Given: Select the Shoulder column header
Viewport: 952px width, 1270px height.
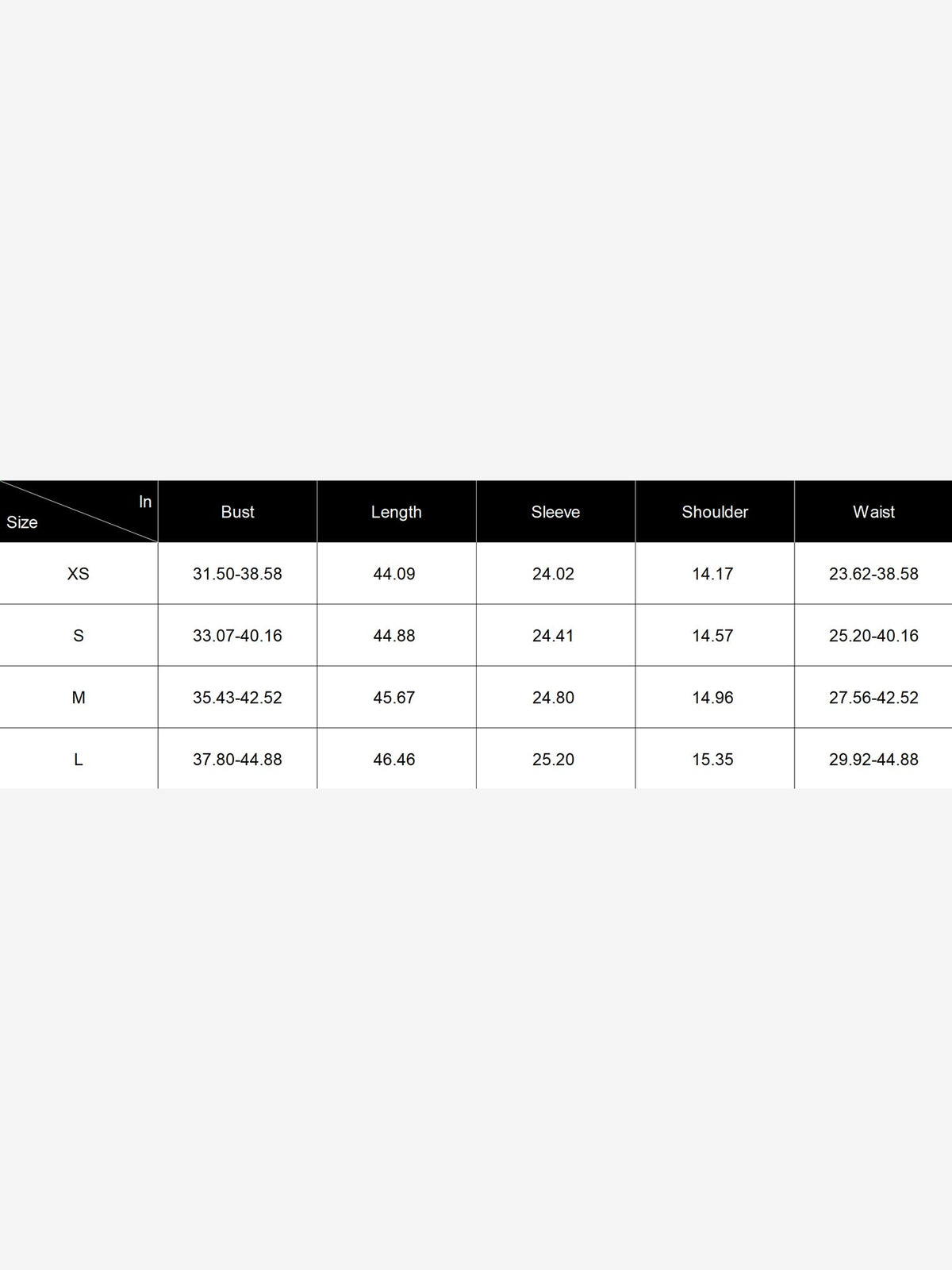Looking at the screenshot, I should [x=715, y=512].
